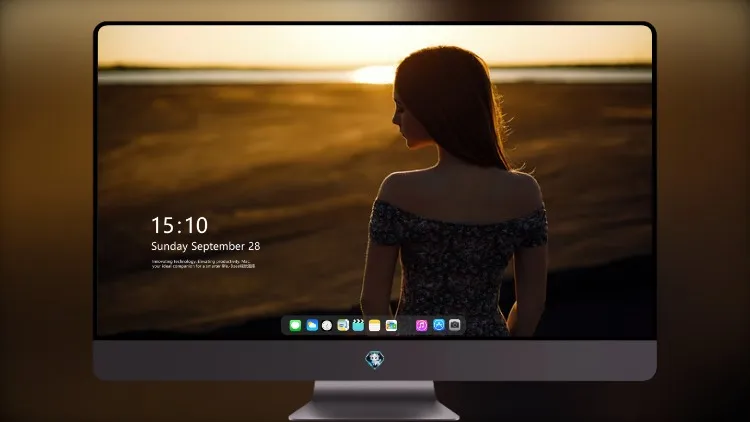750x422 pixels.
Task: Open the white Clock app icon
Action: [327, 325]
